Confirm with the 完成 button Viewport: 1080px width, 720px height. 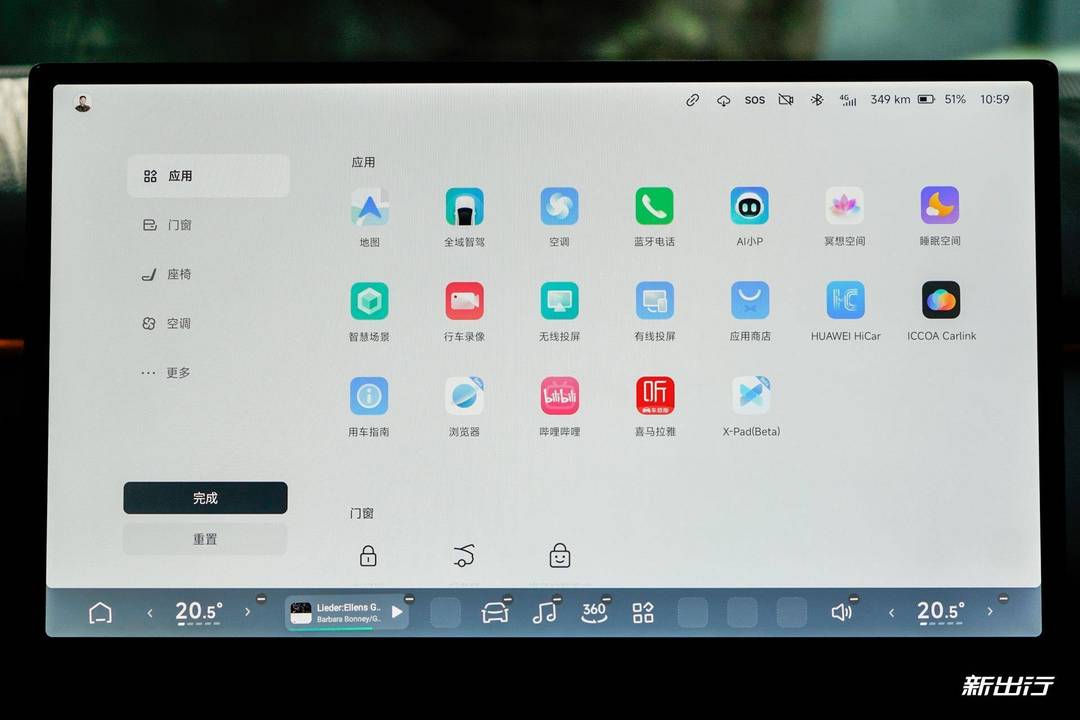click(205, 497)
